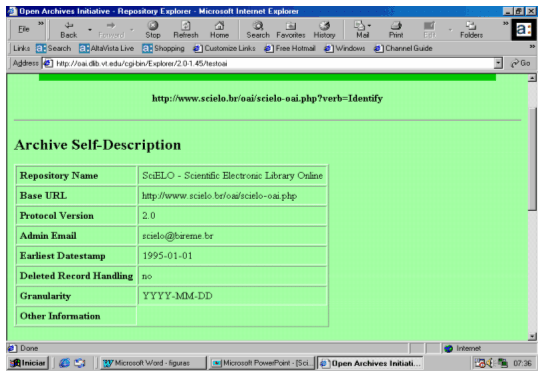Click the Go button
Screen dimensions: 544x378
(520, 63)
